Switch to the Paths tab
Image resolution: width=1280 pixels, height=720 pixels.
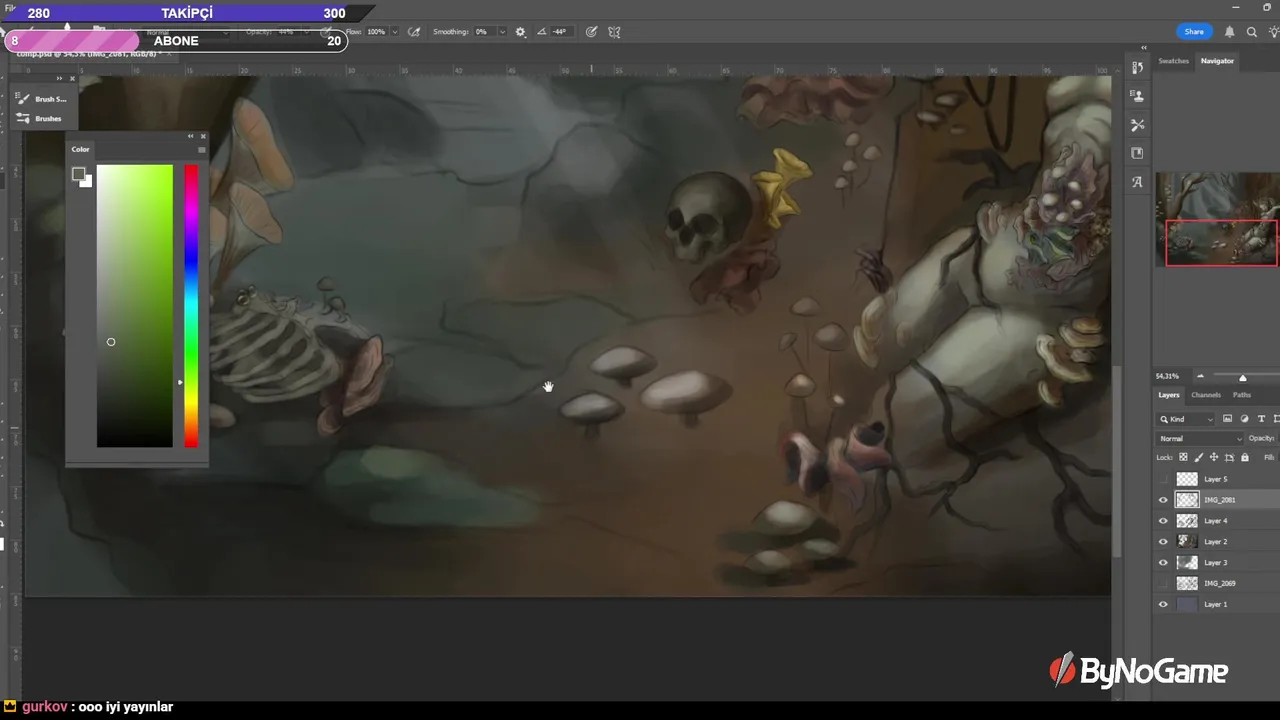[x=1241, y=395]
